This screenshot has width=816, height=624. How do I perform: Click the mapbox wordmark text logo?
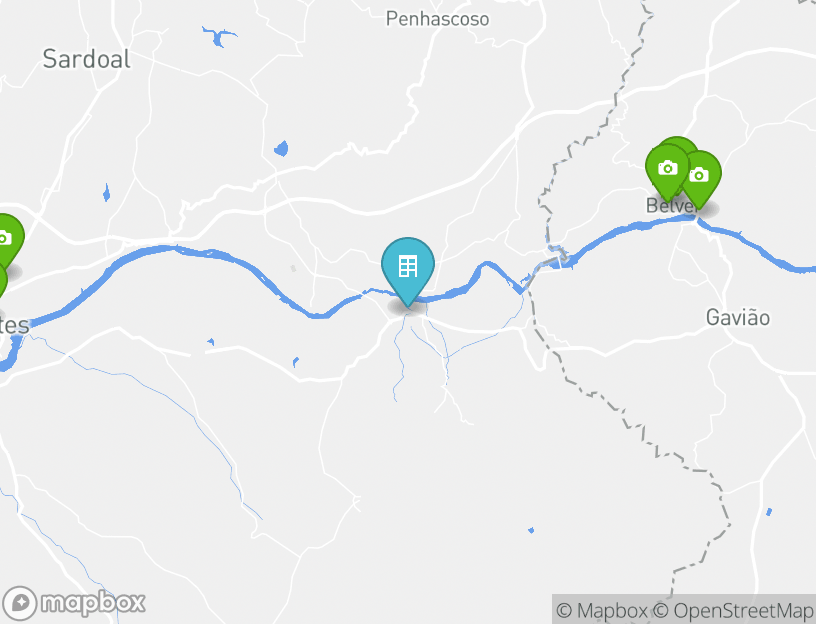tap(93, 603)
